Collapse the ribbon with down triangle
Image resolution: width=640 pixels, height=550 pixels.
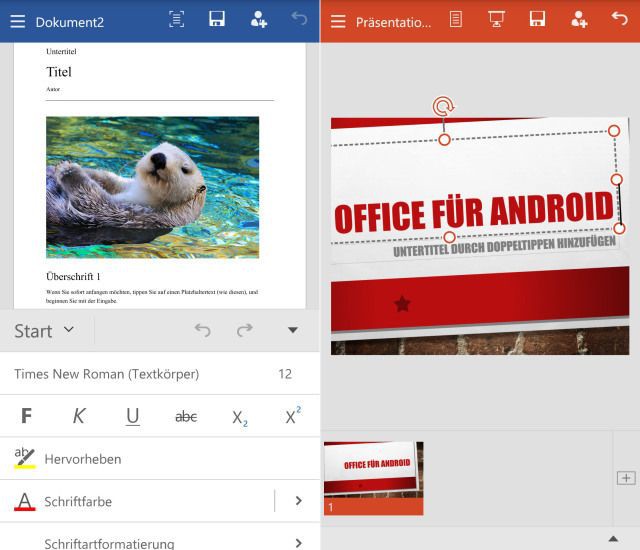293,330
